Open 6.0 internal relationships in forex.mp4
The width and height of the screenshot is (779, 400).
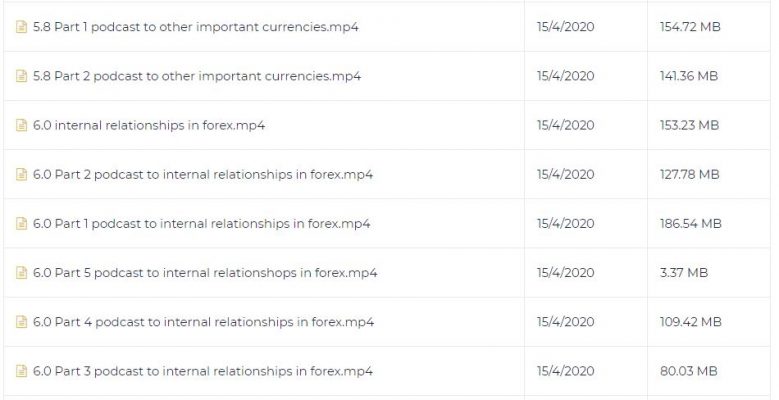(x=149, y=125)
